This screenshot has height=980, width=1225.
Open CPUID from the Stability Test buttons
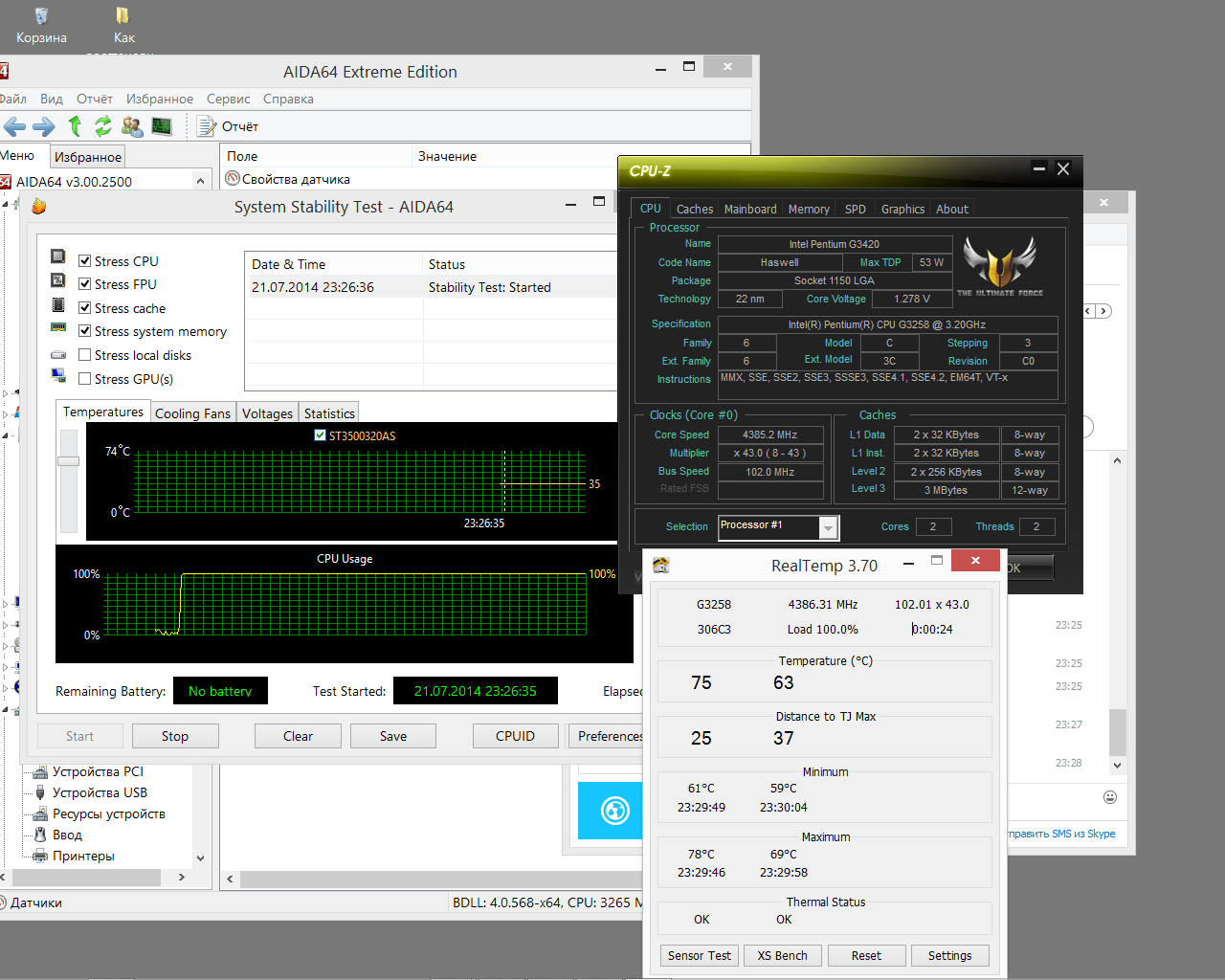tap(515, 736)
